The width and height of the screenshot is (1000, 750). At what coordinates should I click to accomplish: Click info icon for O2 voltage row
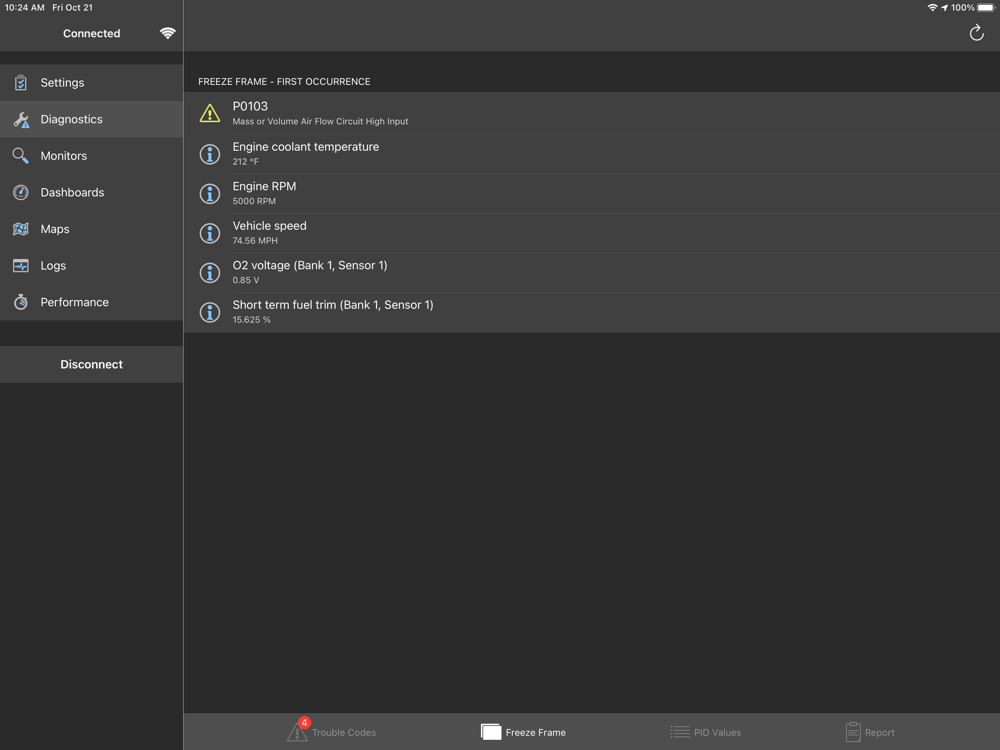tap(210, 272)
